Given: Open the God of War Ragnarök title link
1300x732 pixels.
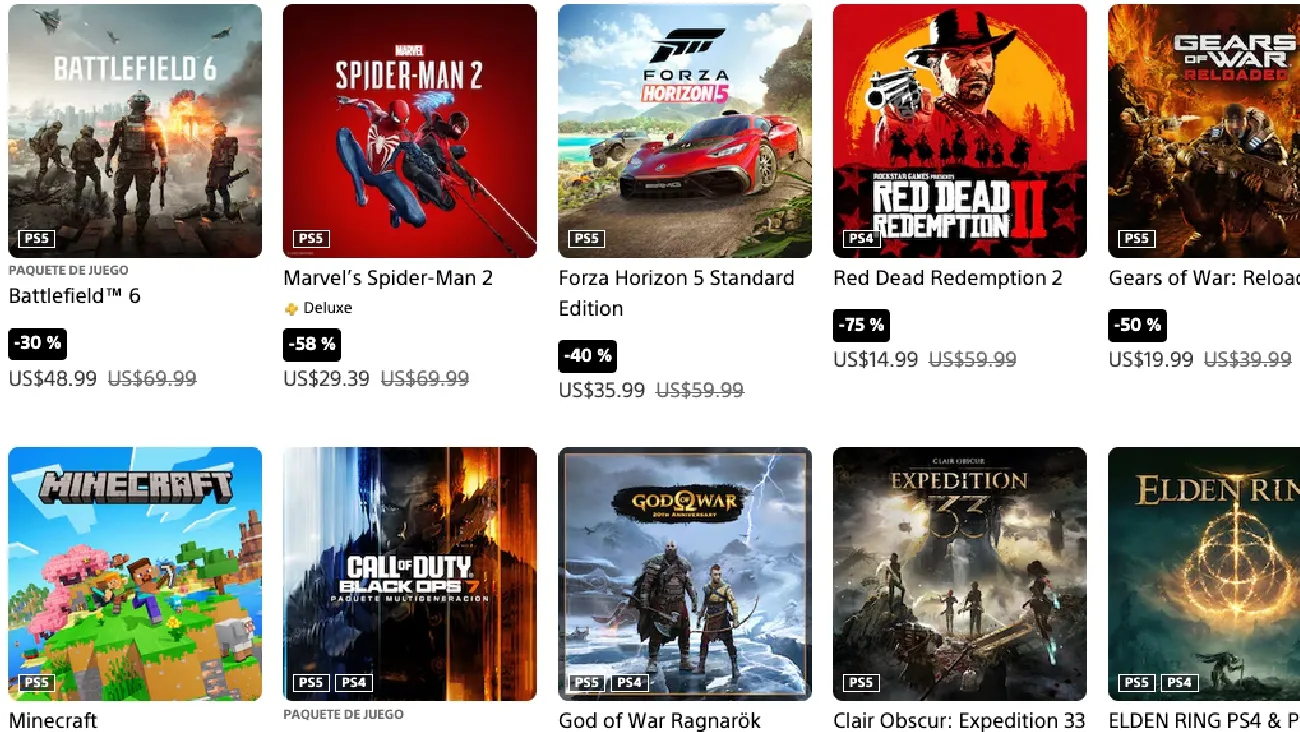Looking at the screenshot, I should tap(660, 720).
